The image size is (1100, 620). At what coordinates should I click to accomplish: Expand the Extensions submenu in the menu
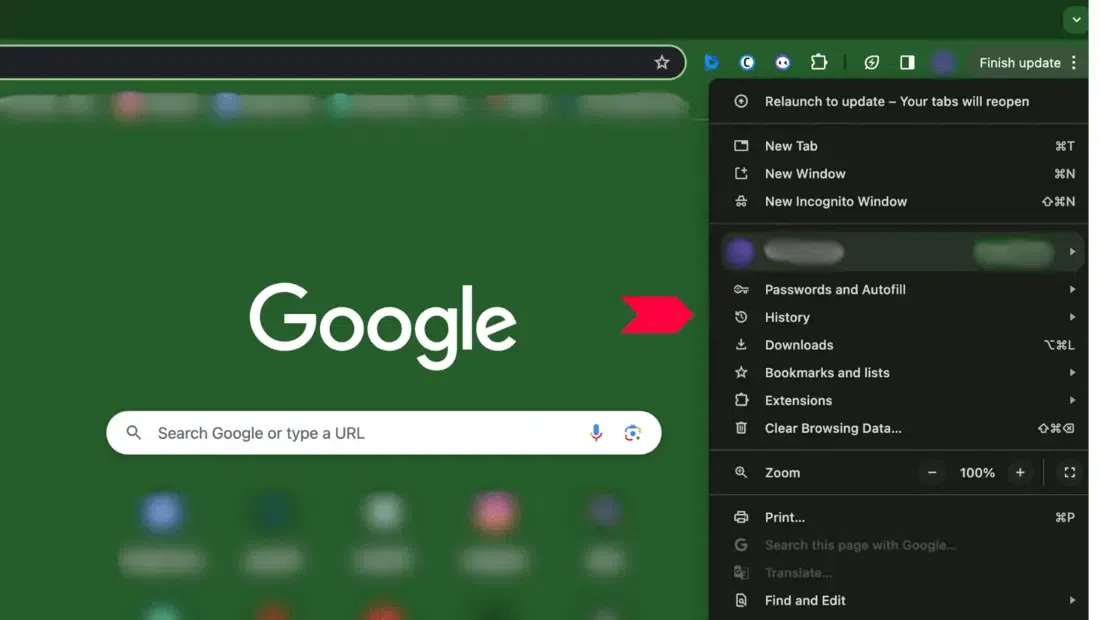(x=899, y=400)
